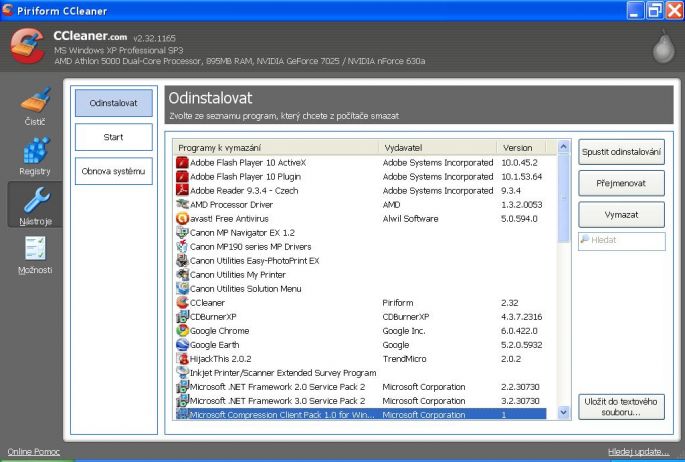Click the version 10.1.53.64 cell
This screenshot has height=462, width=685.
[x=522, y=176]
